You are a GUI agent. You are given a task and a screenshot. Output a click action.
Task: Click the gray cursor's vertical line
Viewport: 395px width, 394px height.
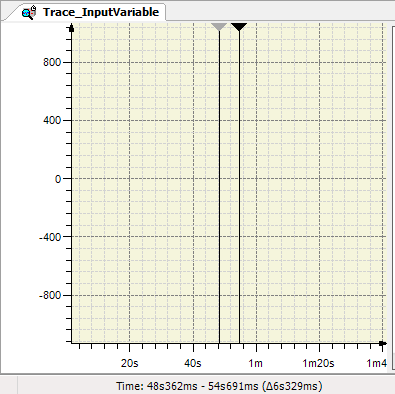pyautogui.click(x=219, y=187)
